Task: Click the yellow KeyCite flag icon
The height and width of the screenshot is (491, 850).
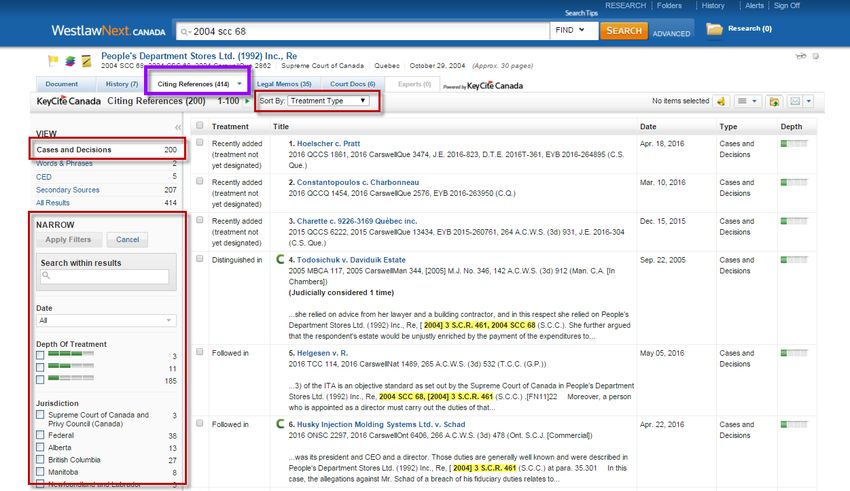Action: 53,61
